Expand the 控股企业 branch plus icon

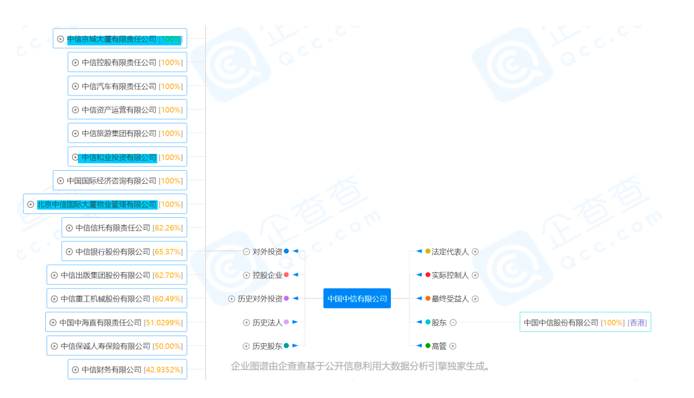pos(246,275)
